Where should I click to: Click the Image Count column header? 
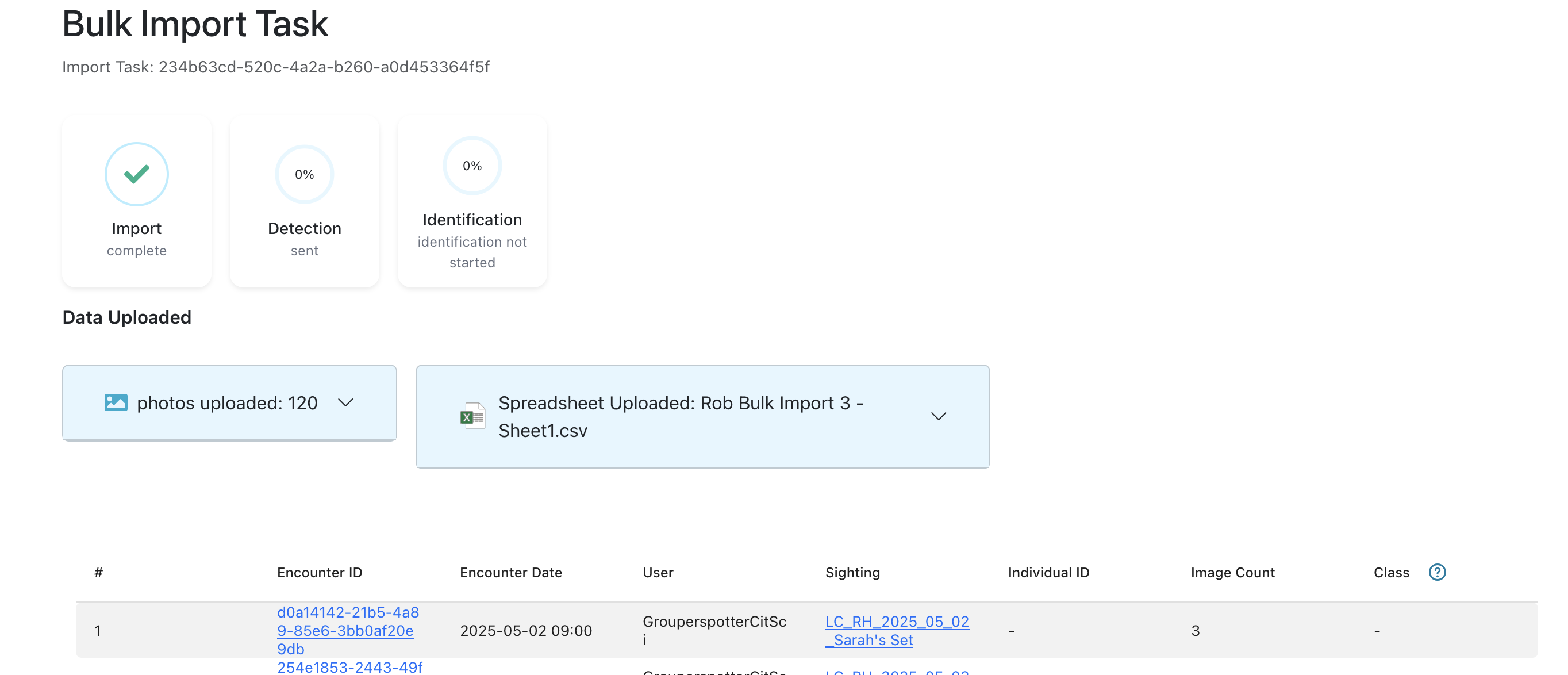point(1232,572)
